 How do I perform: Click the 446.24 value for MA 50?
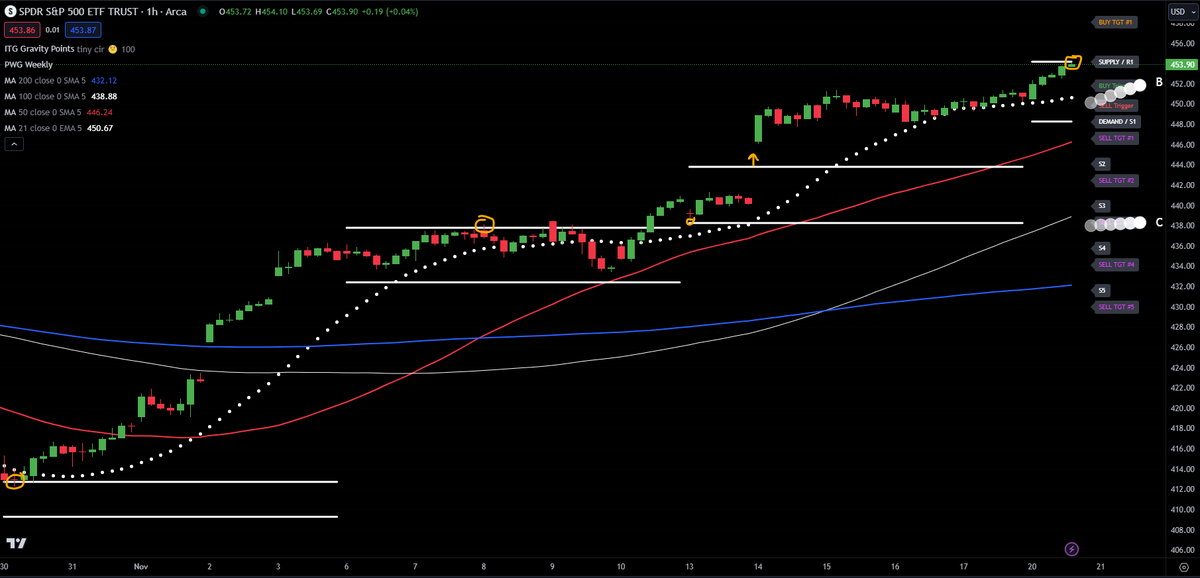click(101, 112)
